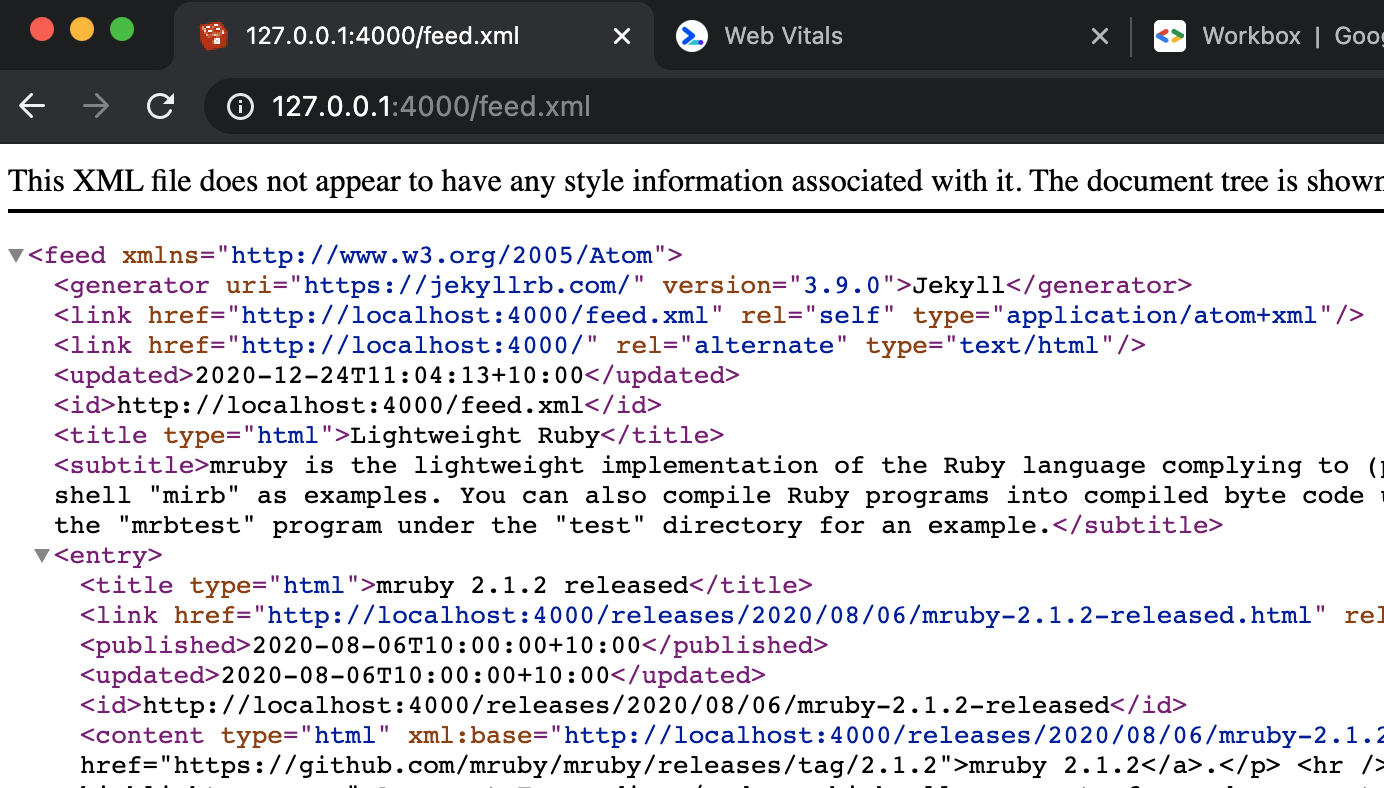The image size is (1384, 788).
Task: Click the entry updated timestamp 2020-08-06T10:00:00+10:00
Action: (x=415, y=676)
